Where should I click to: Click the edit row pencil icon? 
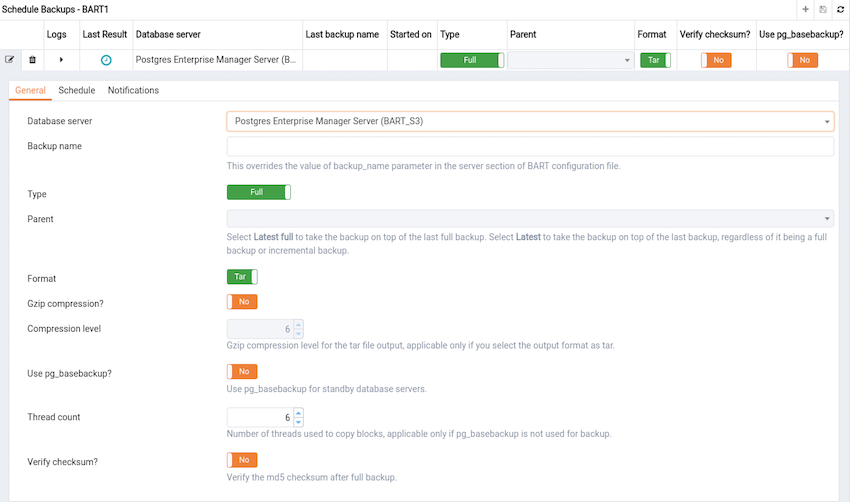[10, 60]
